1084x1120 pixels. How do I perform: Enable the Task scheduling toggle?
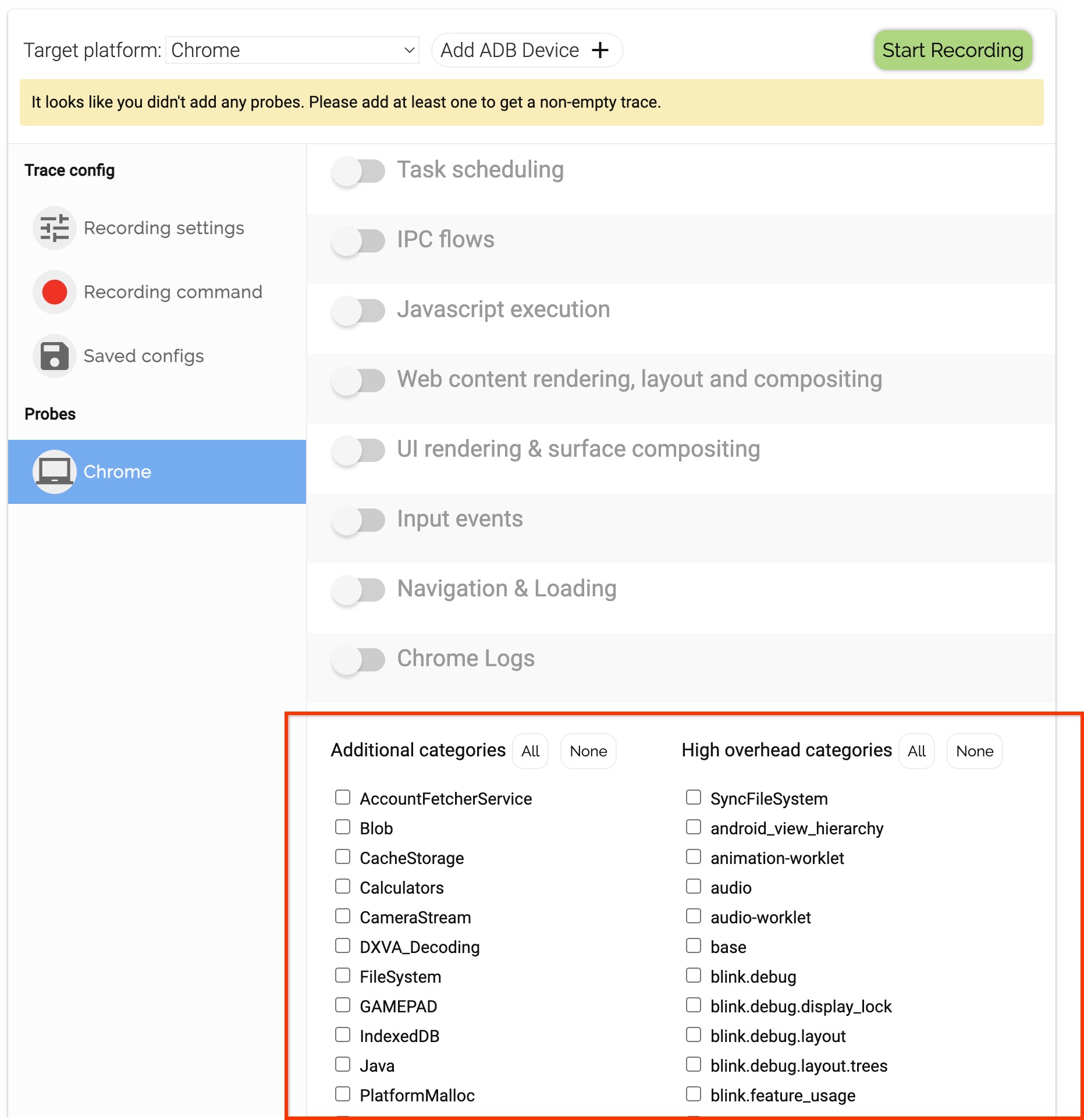(x=358, y=171)
